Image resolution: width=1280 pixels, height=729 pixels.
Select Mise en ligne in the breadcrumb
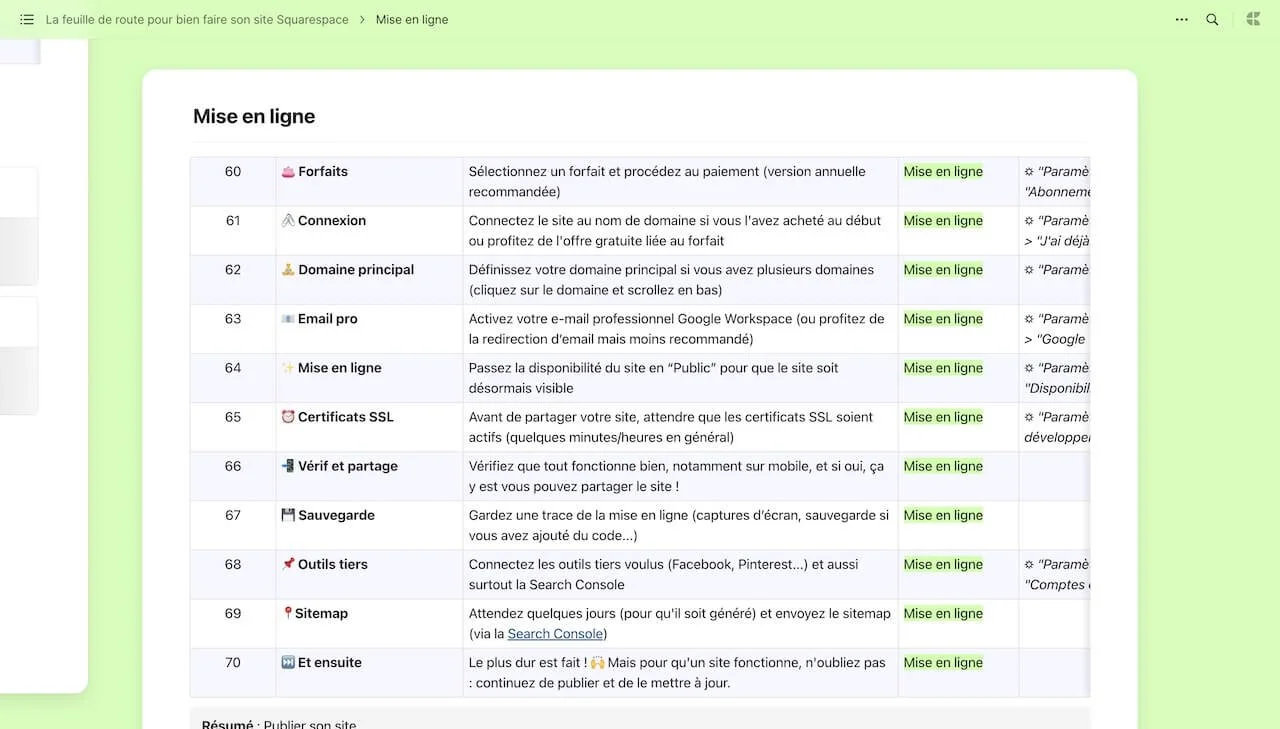412,18
